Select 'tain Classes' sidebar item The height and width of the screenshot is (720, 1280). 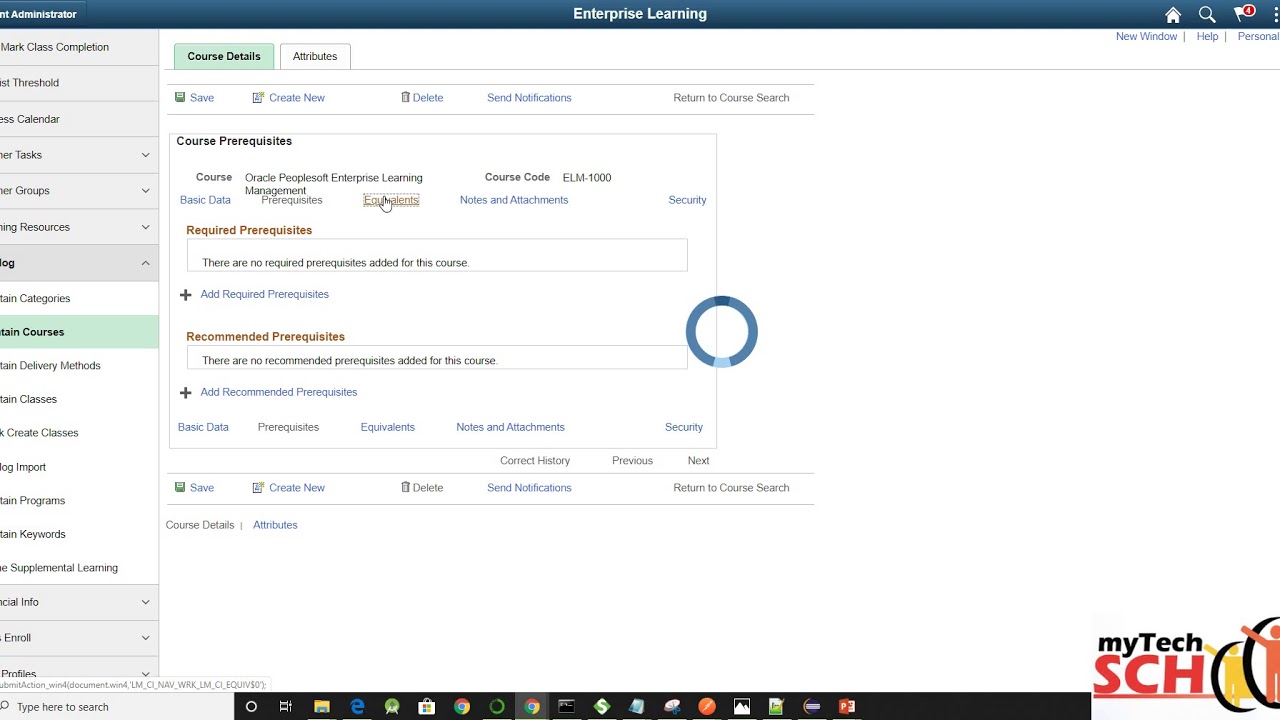click(79, 399)
